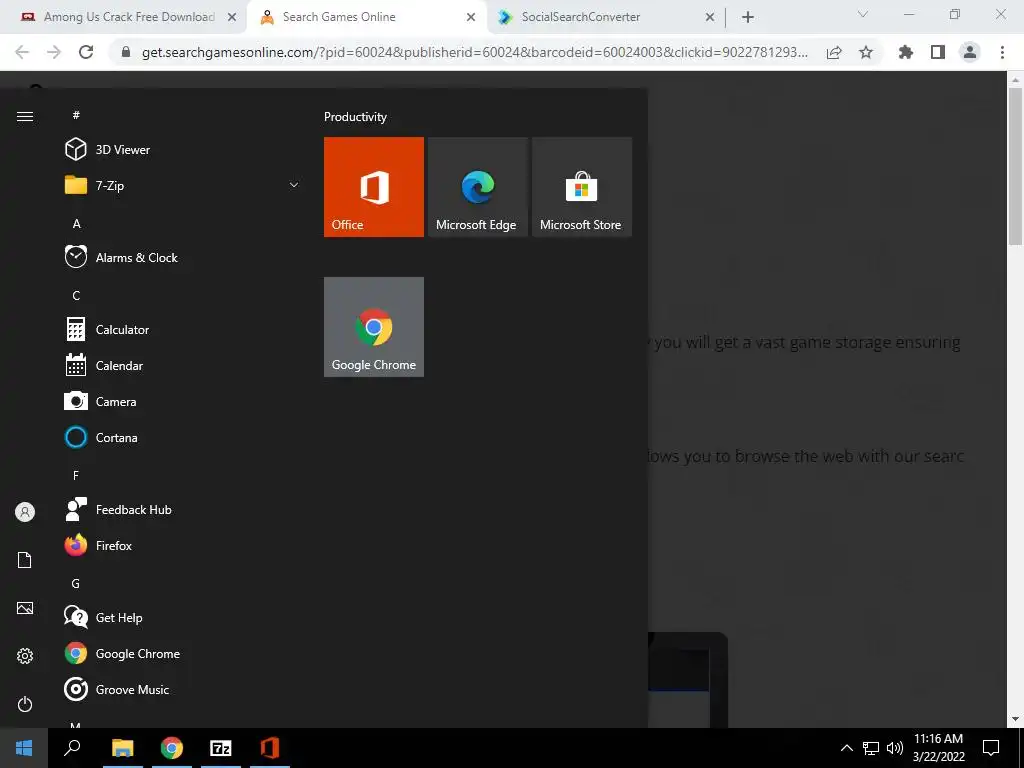Open Pictures from Start sidebar

coord(25,608)
